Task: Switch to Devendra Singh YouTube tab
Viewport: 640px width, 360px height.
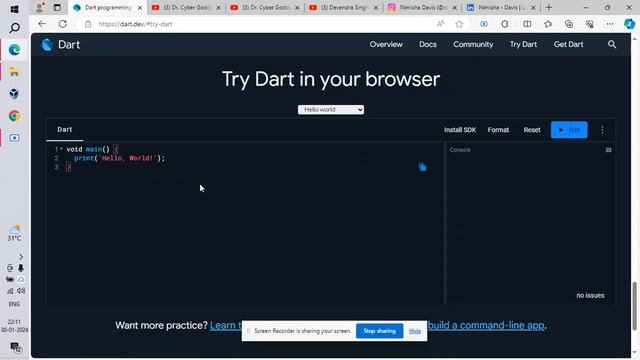Action: 343,7
